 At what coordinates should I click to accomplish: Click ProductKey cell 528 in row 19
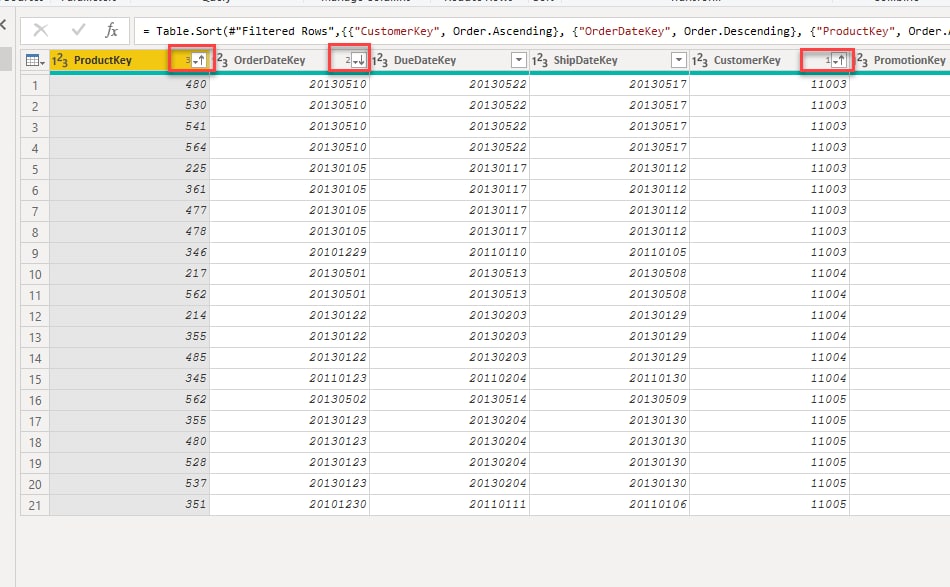[130, 462]
